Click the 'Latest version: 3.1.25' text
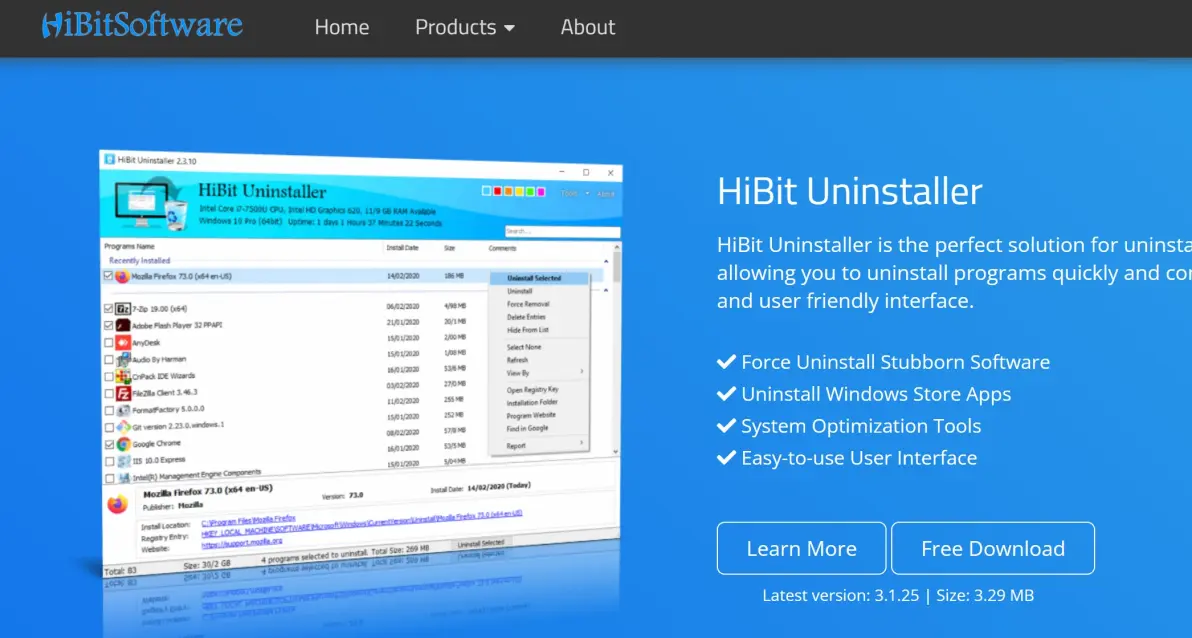Screen dimensions: 1192x638 (841, 595)
